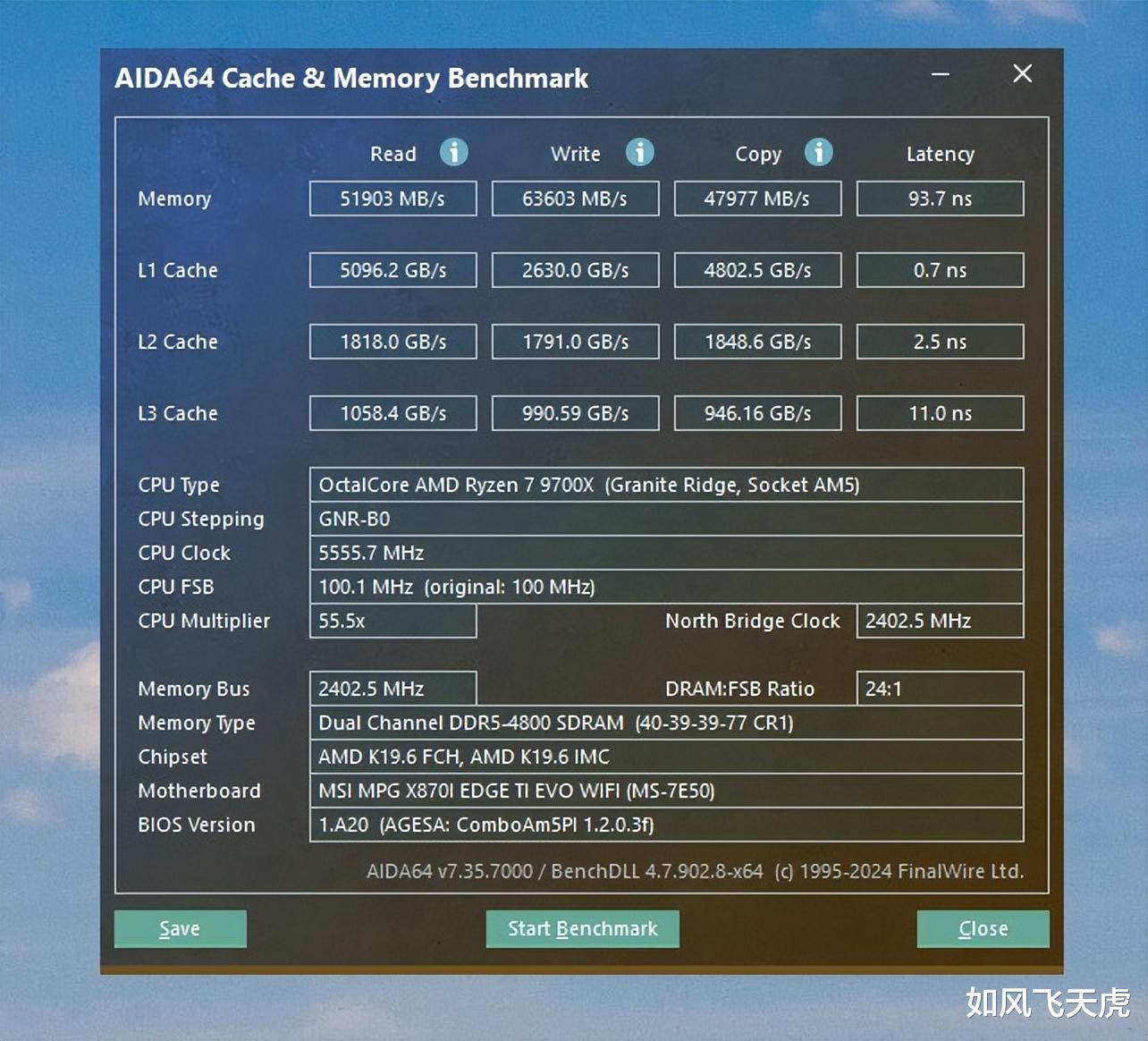Click the Close button
This screenshot has height=1041, width=1148.
point(983,929)
